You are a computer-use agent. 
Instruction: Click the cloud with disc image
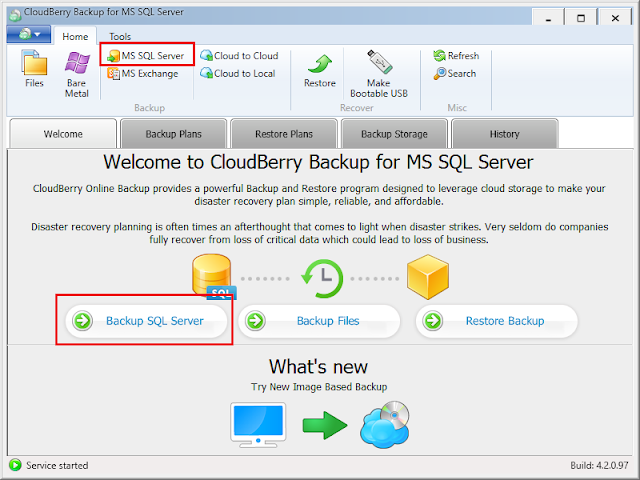pyautogui.click(x=384, y=424)
